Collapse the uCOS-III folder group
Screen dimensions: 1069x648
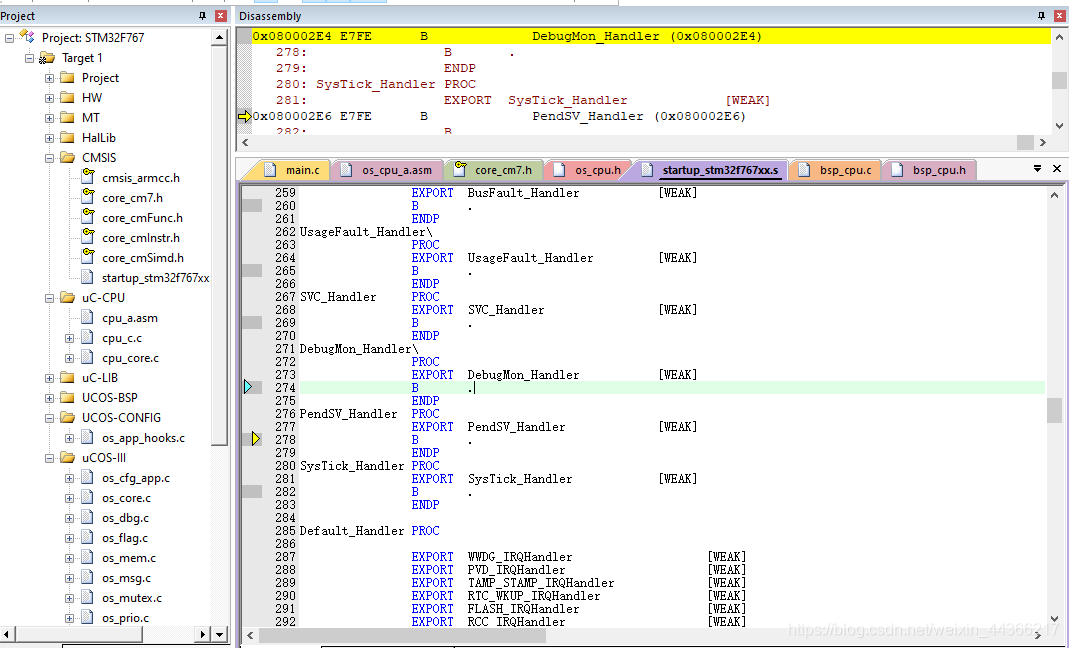coord(49,458)
